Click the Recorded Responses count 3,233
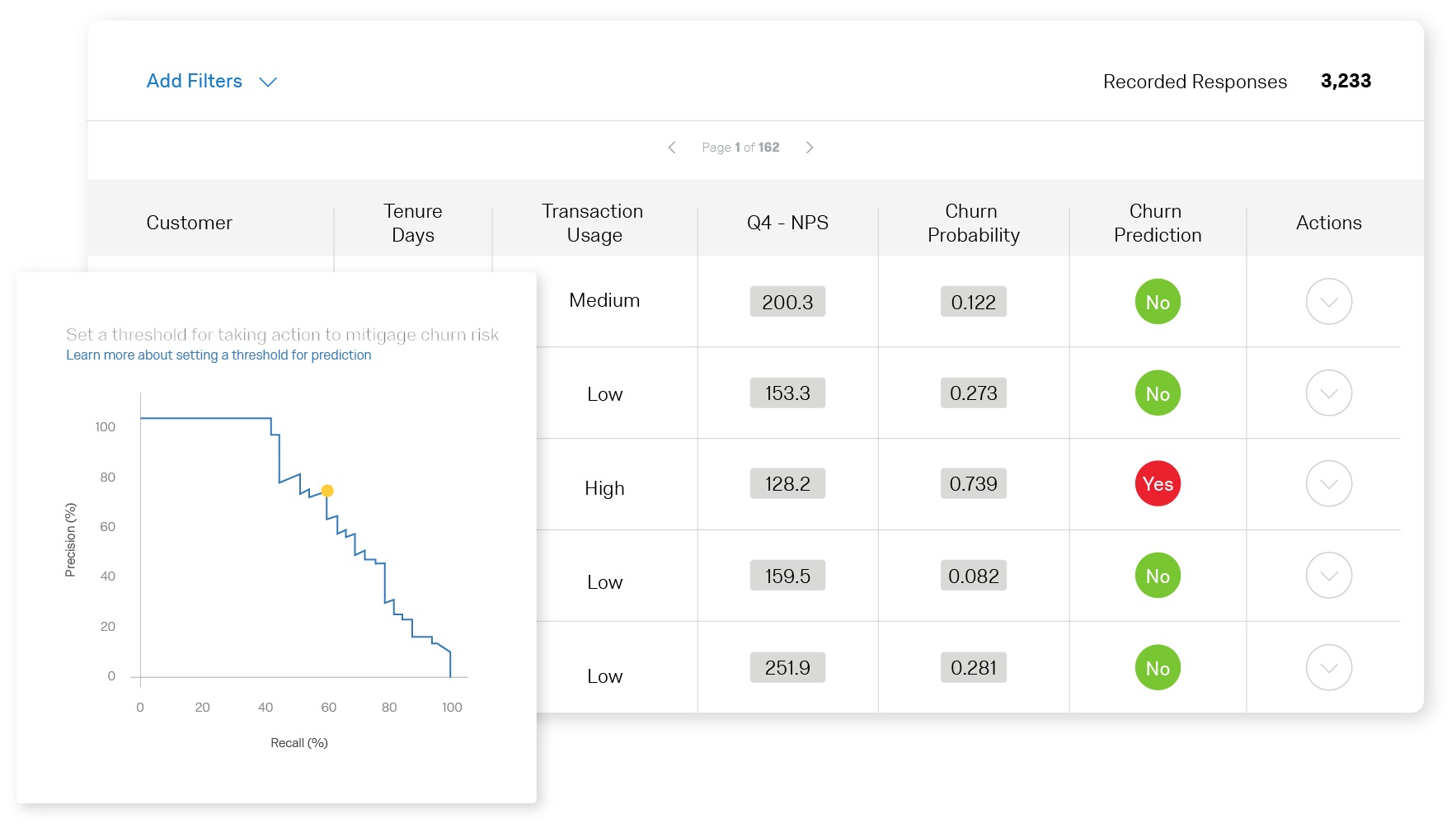1456x828 pixels. (1346, 81)
